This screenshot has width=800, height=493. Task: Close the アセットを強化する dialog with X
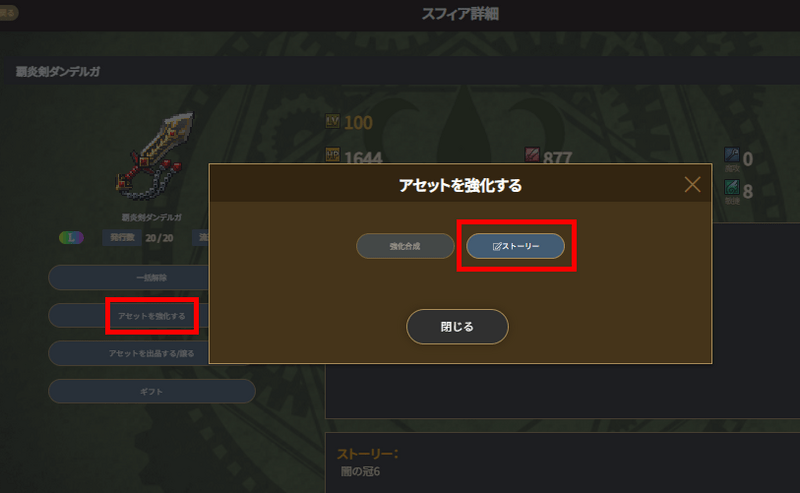click(692, 184)
